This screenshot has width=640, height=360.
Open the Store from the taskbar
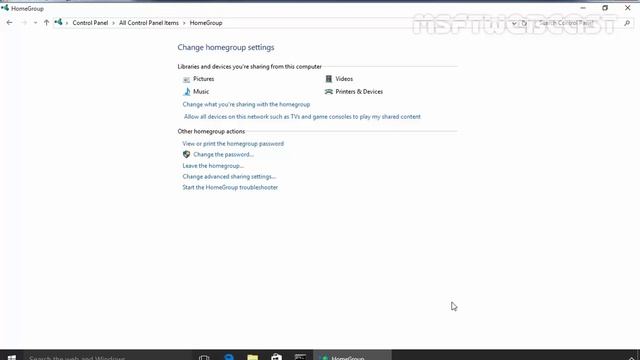pos(276,358)
